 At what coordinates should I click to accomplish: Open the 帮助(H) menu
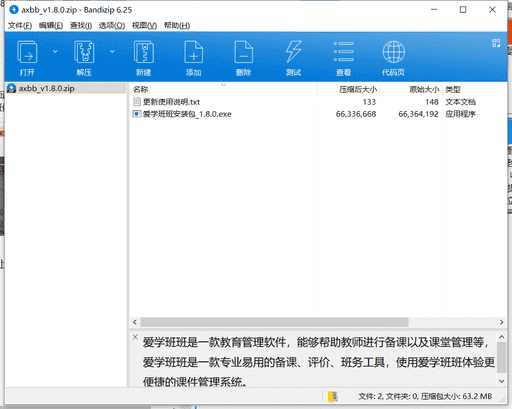click(x=177, y=26)
